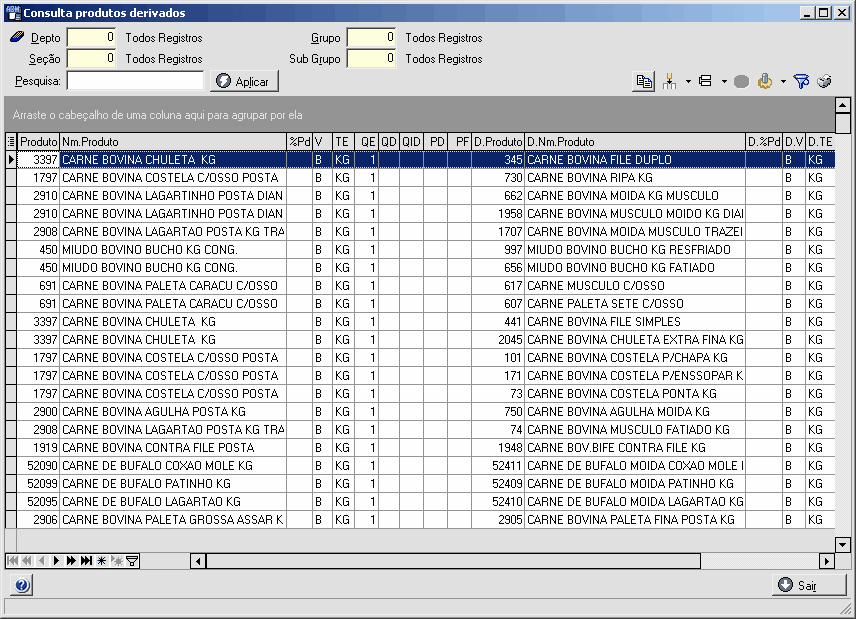Click the funnel filter button in navigator

coord(132,561)
